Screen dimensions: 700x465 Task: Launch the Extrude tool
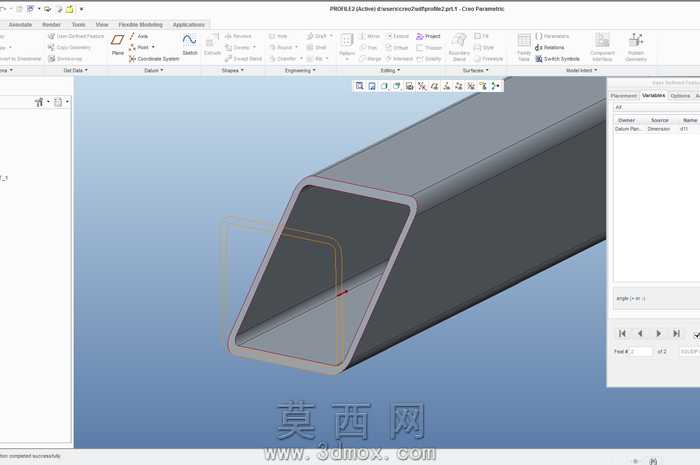pyautogui.click(x=212, y=44)
